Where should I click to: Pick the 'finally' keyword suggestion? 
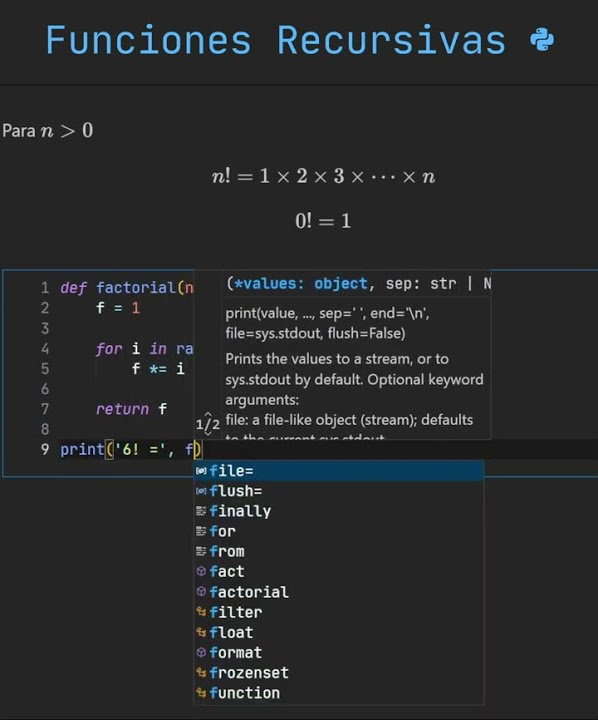point(339,511)
